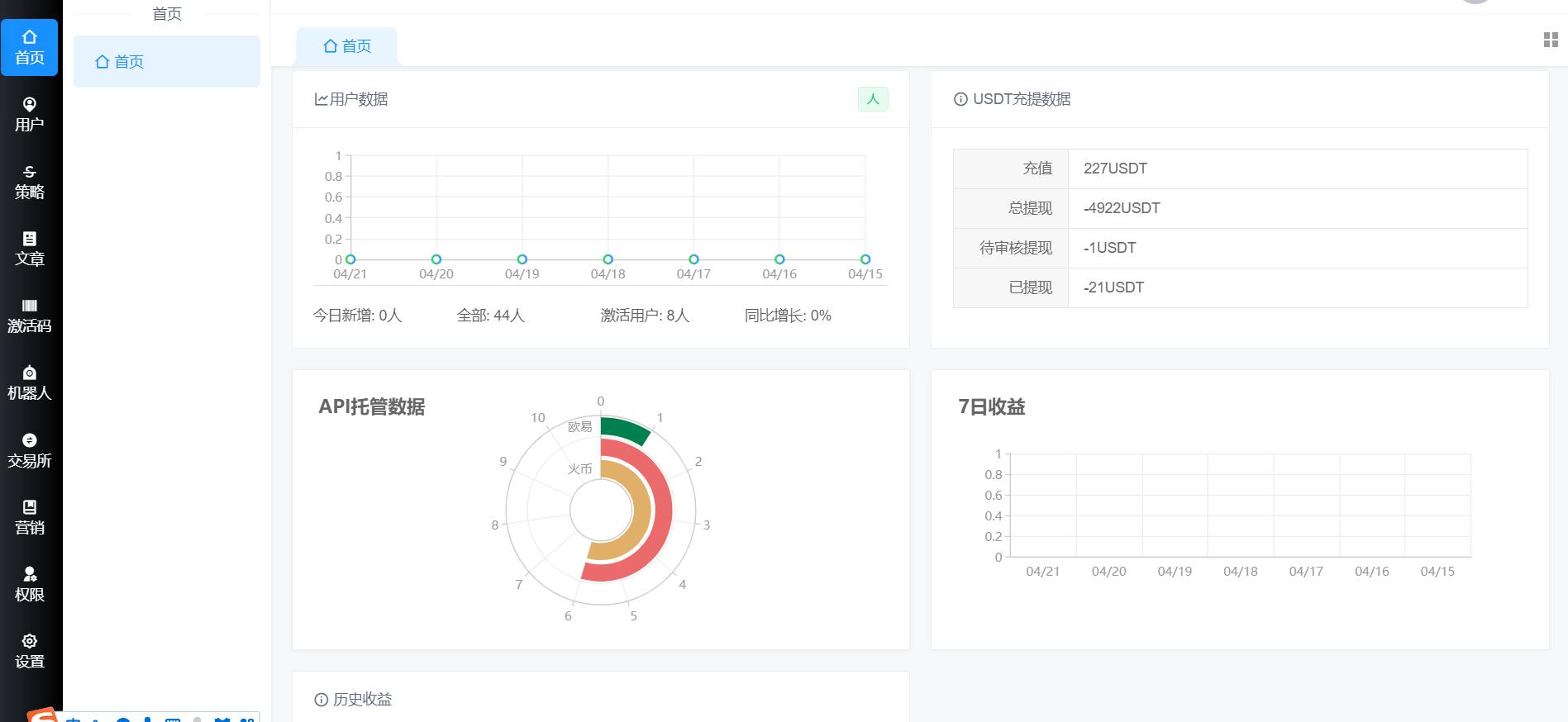The height and width of the screenshot is (722, 1568).
Task: Select the 首页 item in the submenu
Action: 166,62
